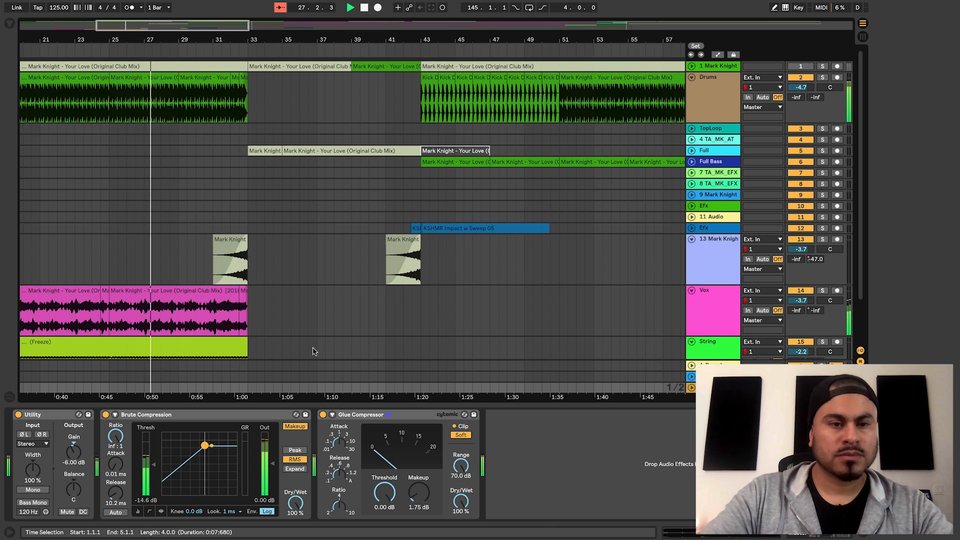
Task: Set Drums monitoring to Auto
Action: click(762, 97)
